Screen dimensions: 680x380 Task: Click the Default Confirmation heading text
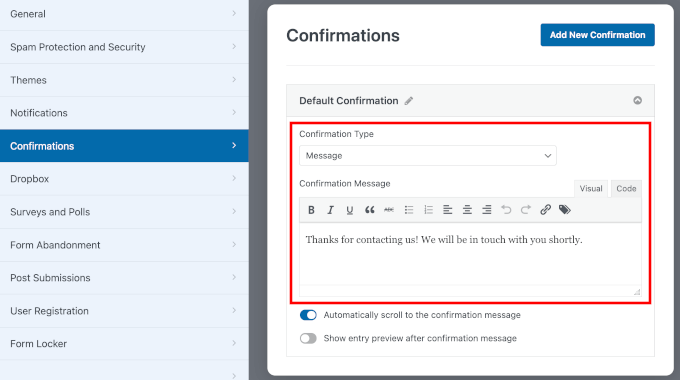pyautogui.click(x=349, y=101)
